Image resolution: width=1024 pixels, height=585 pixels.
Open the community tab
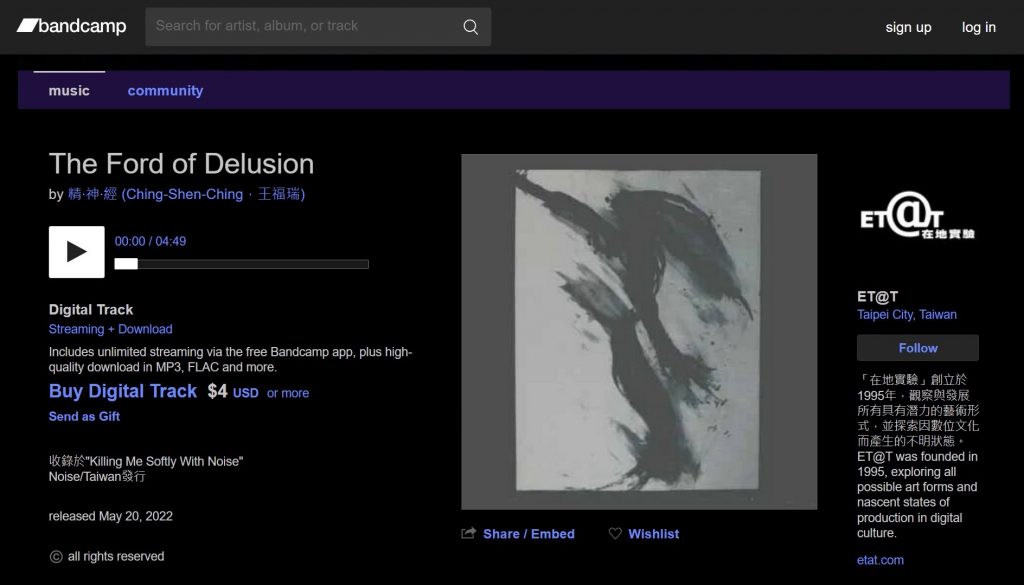pyautogui.click(x=165, y=91)
